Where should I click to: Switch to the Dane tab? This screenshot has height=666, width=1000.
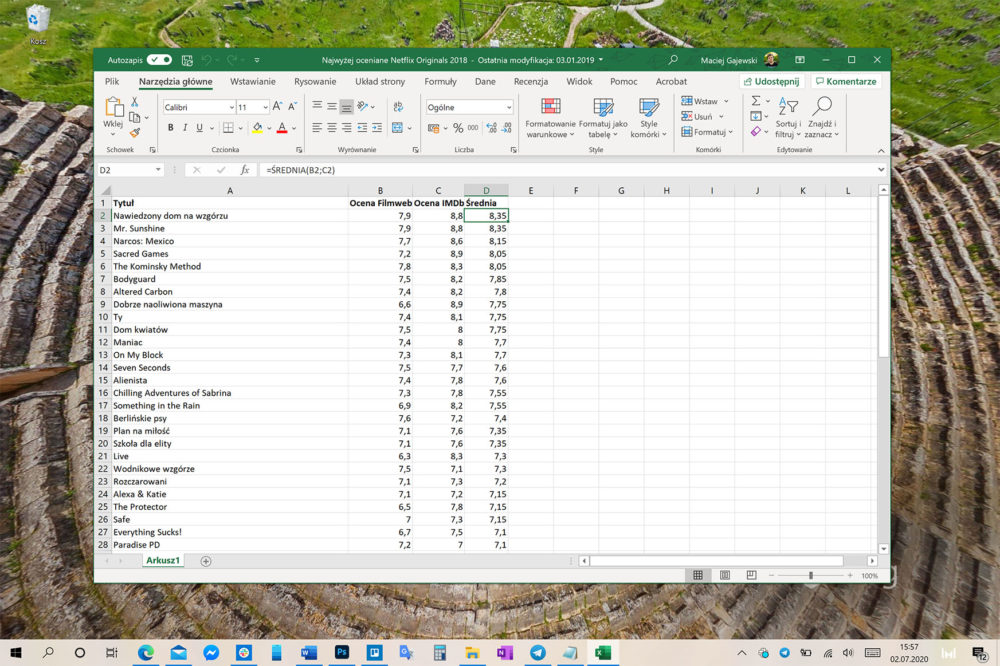tap(485, 82)
